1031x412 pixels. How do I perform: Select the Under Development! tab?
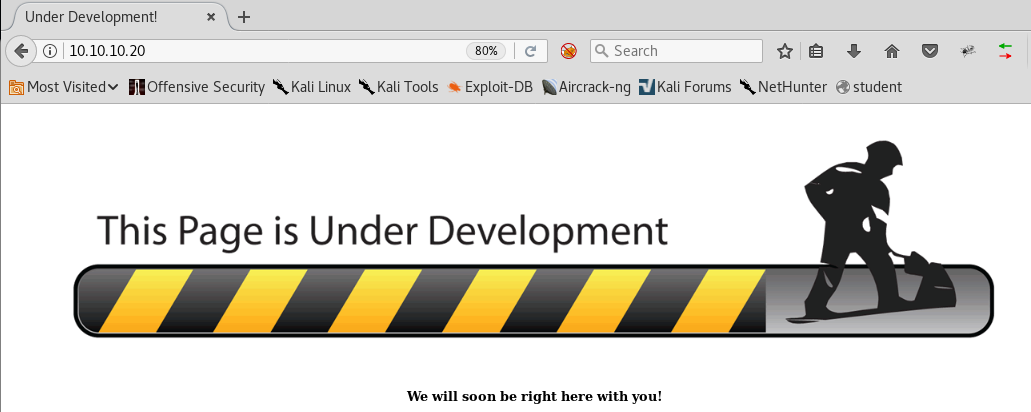[x=100, y=17]
